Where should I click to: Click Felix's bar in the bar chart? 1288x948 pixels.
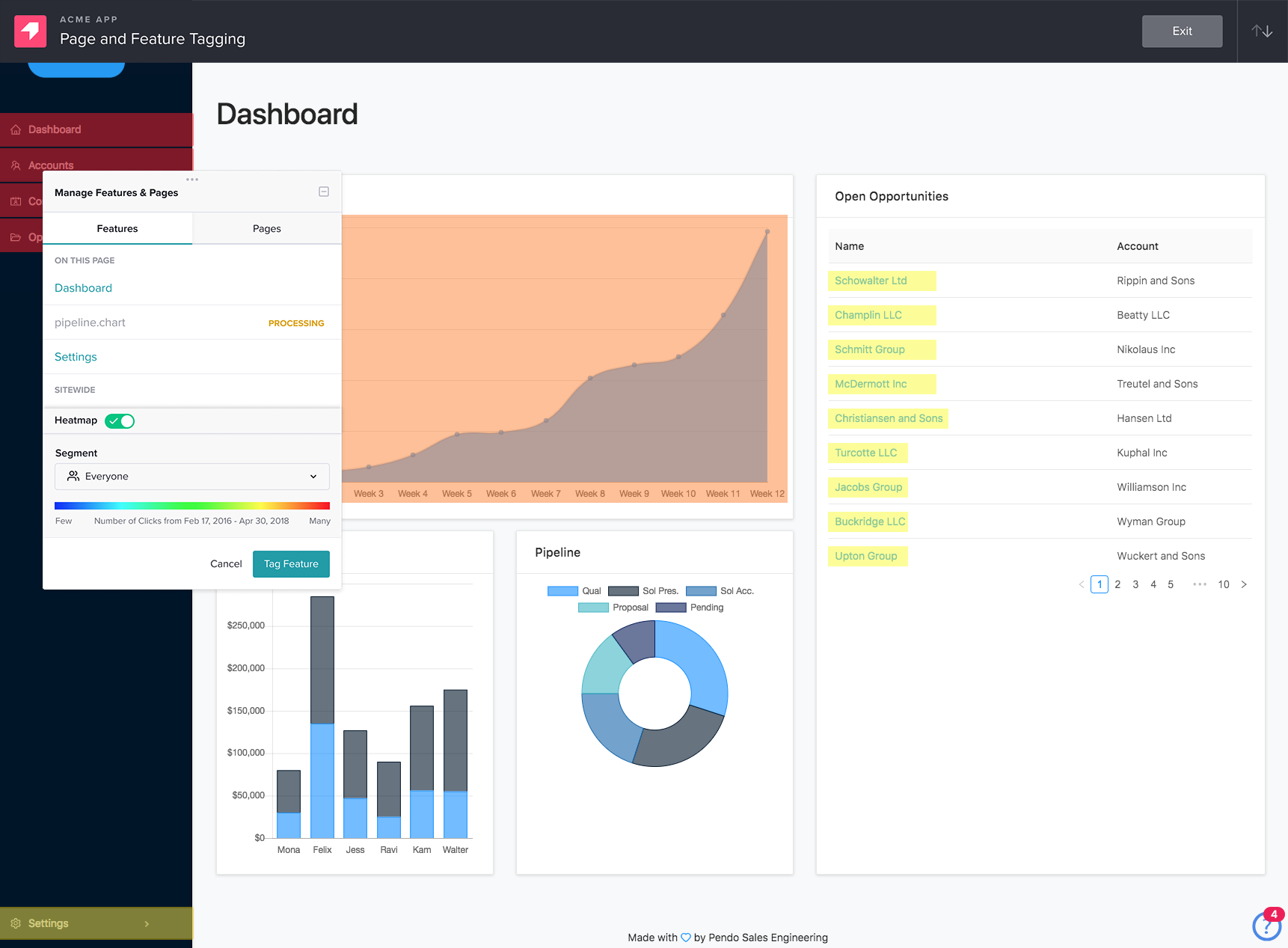pyautogui.click(x=322, y=717)
